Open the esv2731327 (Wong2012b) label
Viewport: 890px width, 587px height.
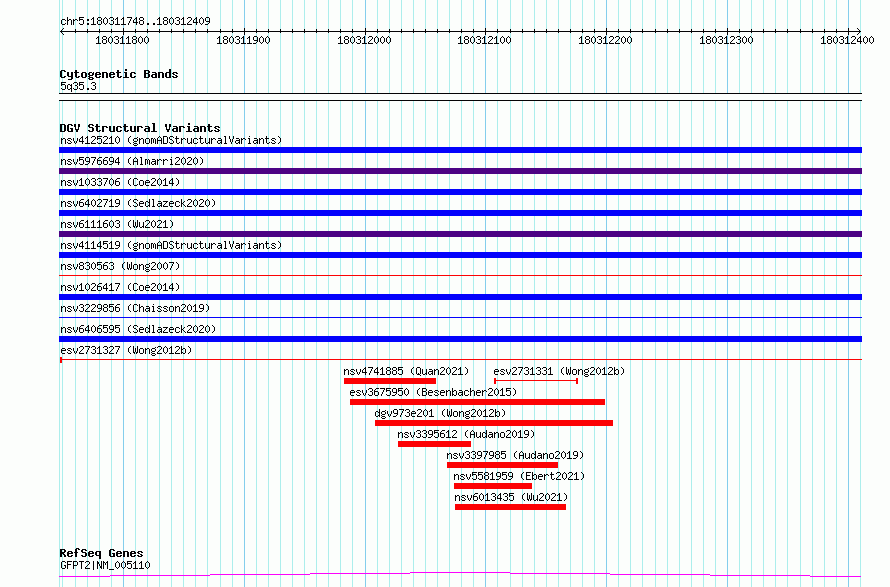point(126,350)
